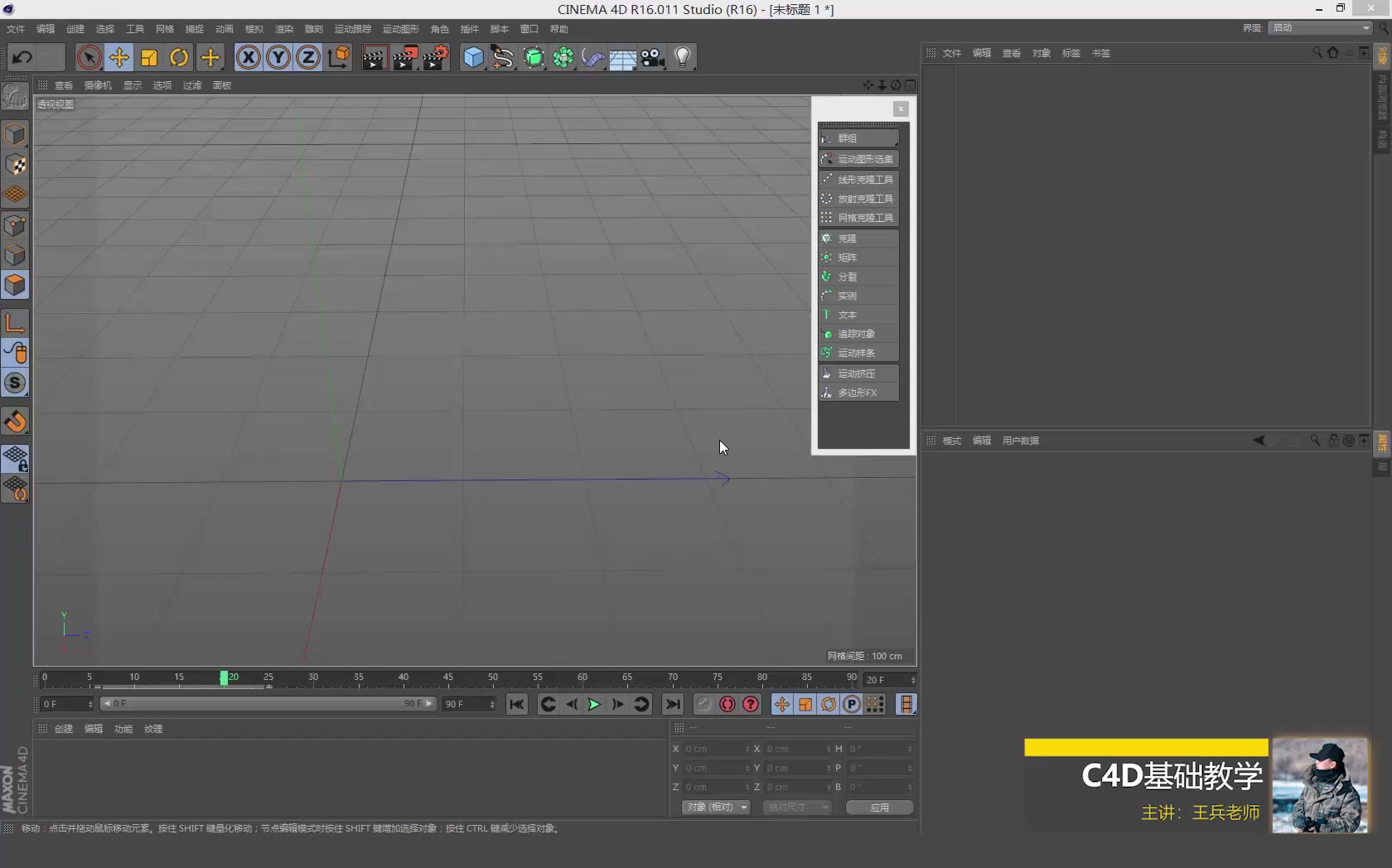Click the Undo arrow icon
Screen dimensions: 1392x868
point(22,57)
